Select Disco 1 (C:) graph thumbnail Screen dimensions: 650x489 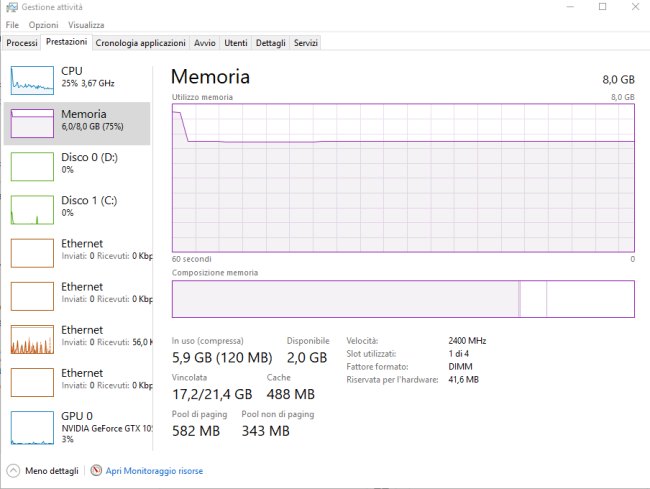pyautogui.click(x=32, y=210)
